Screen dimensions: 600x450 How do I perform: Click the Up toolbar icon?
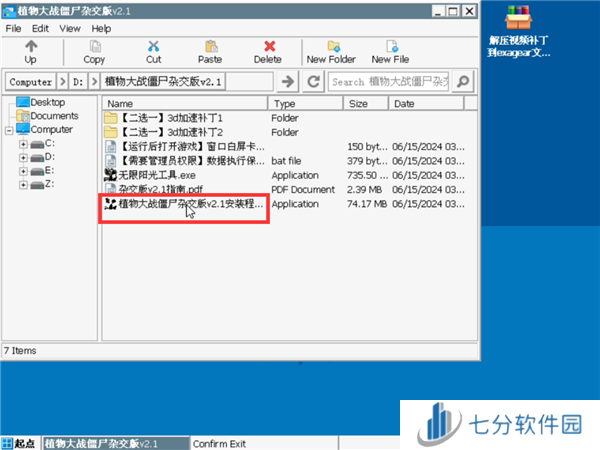pyautogui.click(x=31, y=46)
